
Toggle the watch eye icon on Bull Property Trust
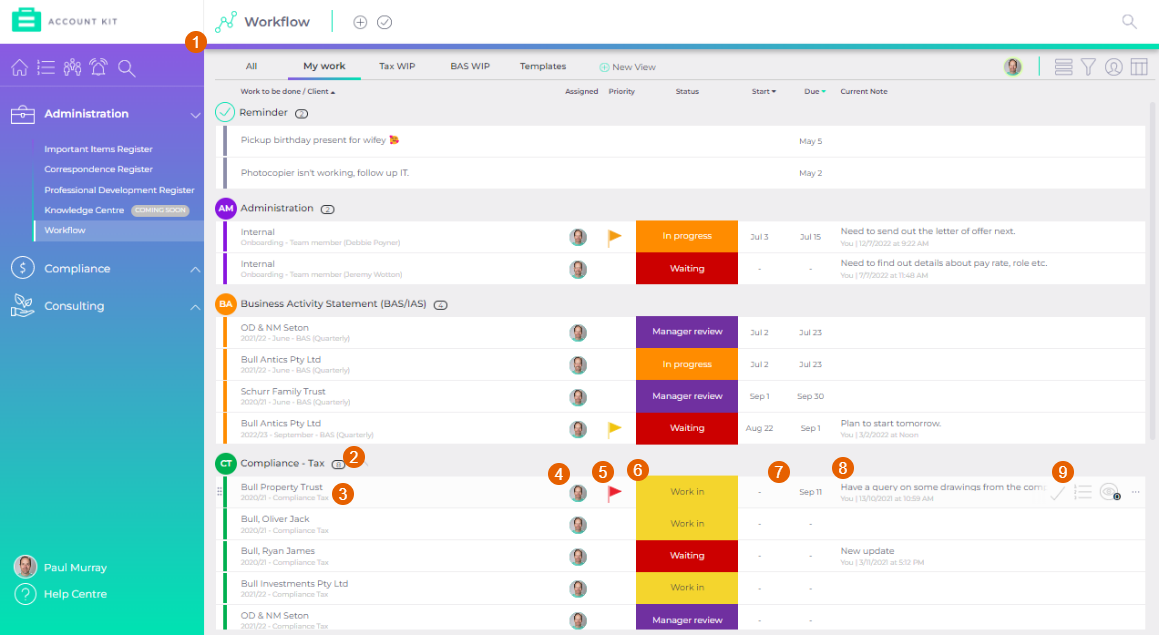coord(1108,492)
